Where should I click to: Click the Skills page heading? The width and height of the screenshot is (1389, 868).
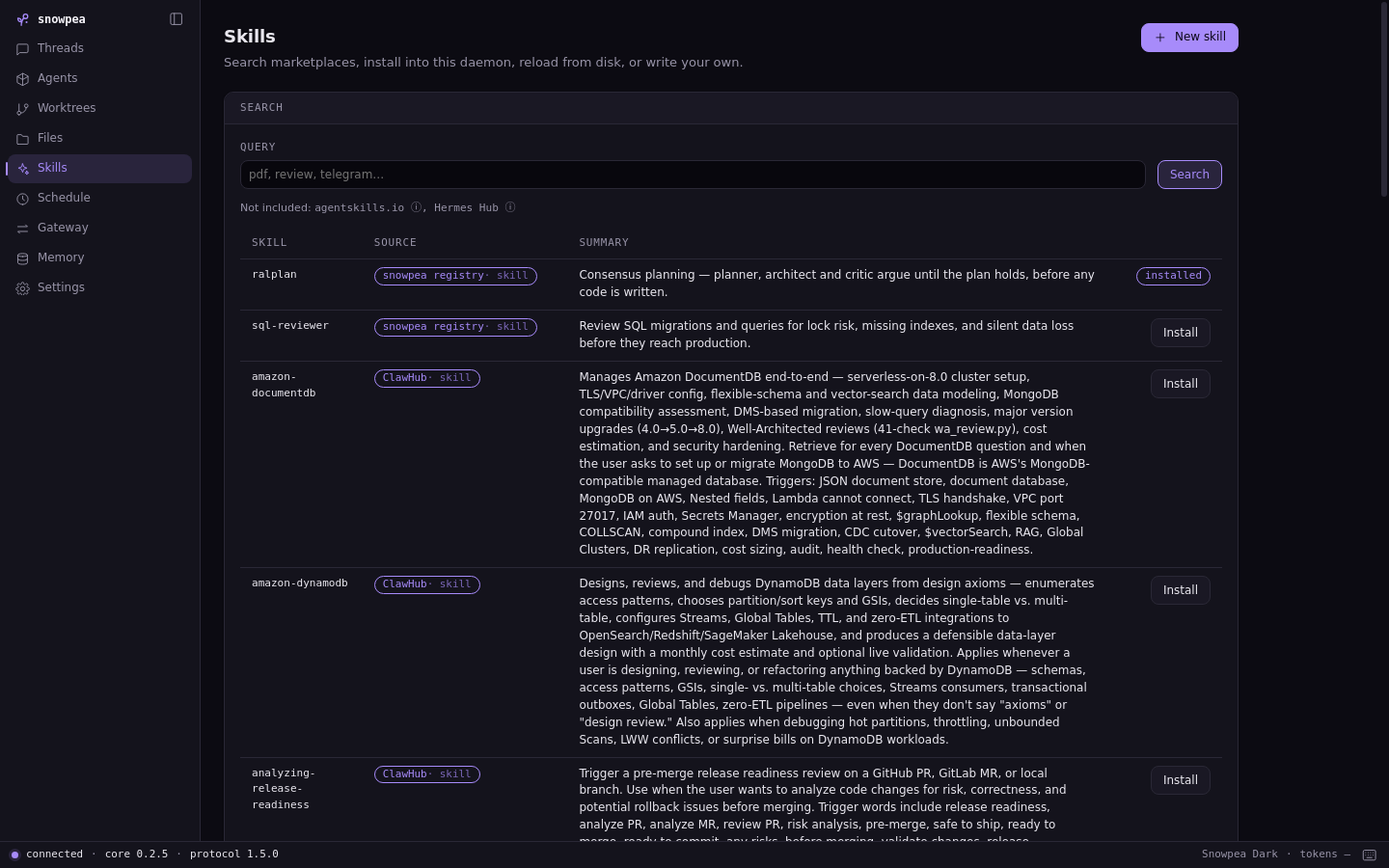(x=250, y=37)
